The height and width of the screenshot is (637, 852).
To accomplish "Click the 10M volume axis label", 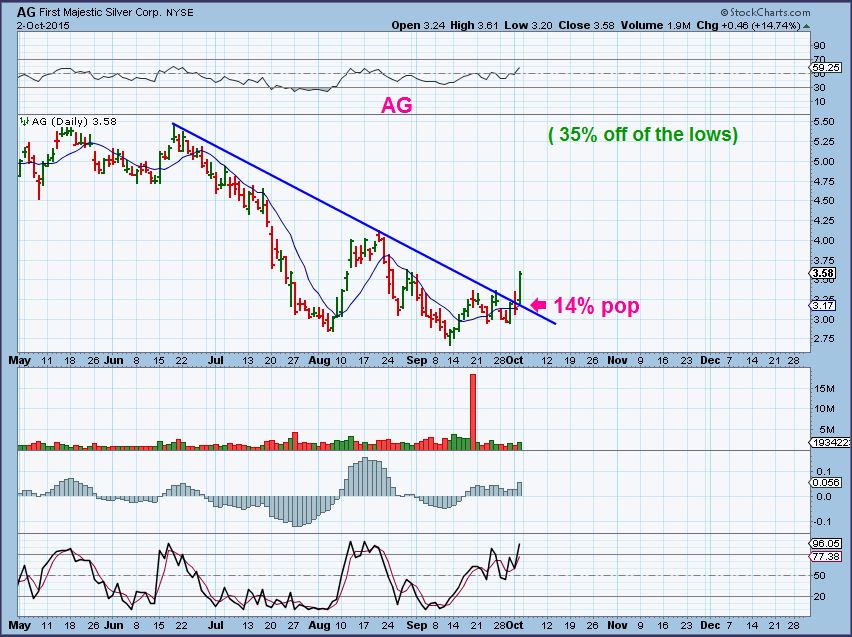I will (x=825, y=409).
